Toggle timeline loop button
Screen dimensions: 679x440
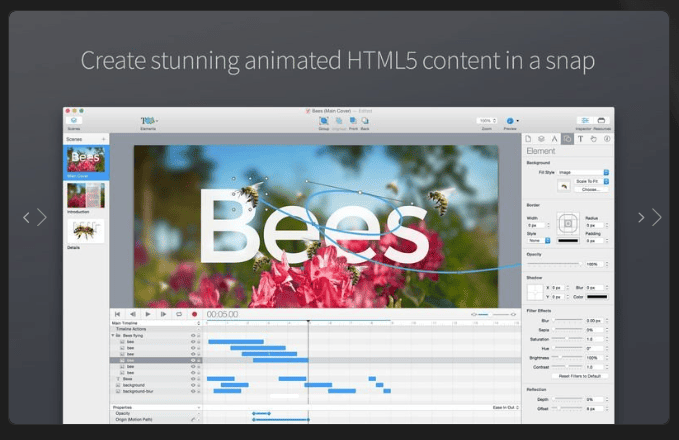coord(179,314)
